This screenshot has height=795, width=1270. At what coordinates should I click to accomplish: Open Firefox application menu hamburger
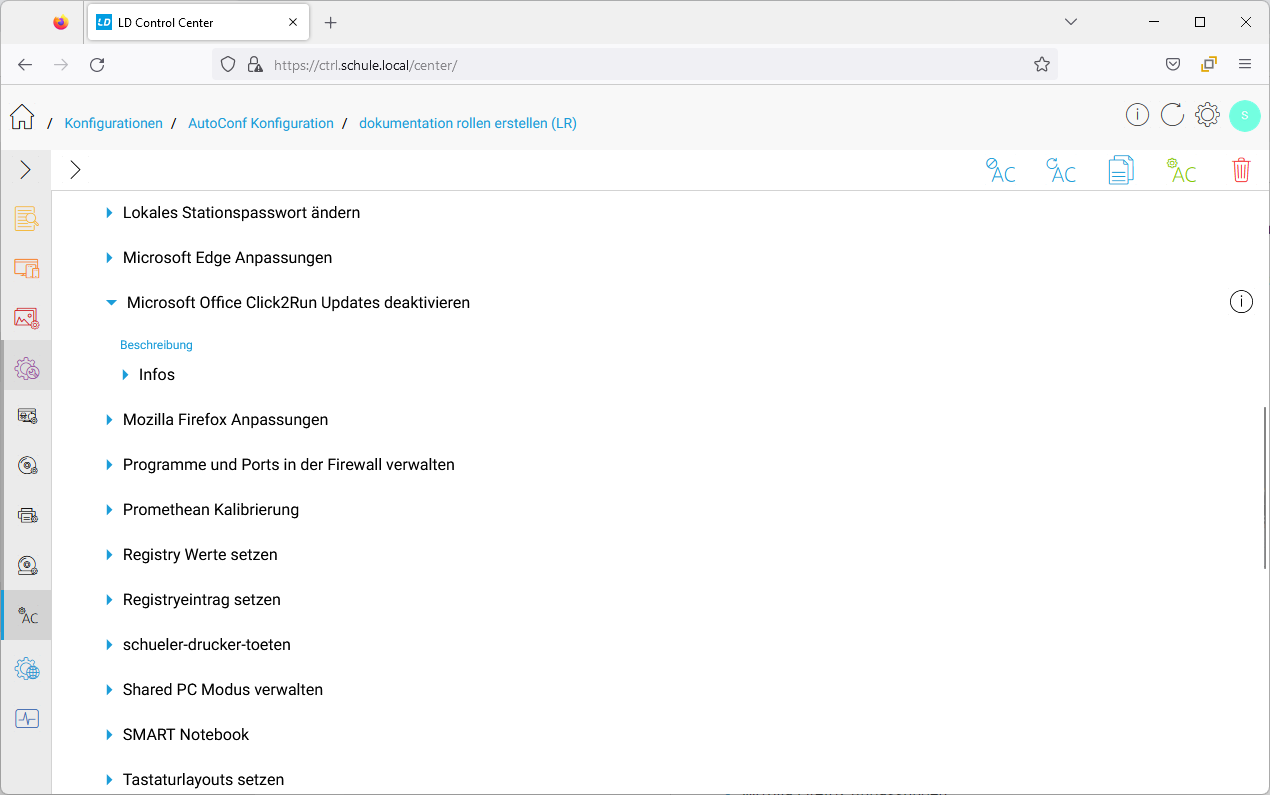1245,64
